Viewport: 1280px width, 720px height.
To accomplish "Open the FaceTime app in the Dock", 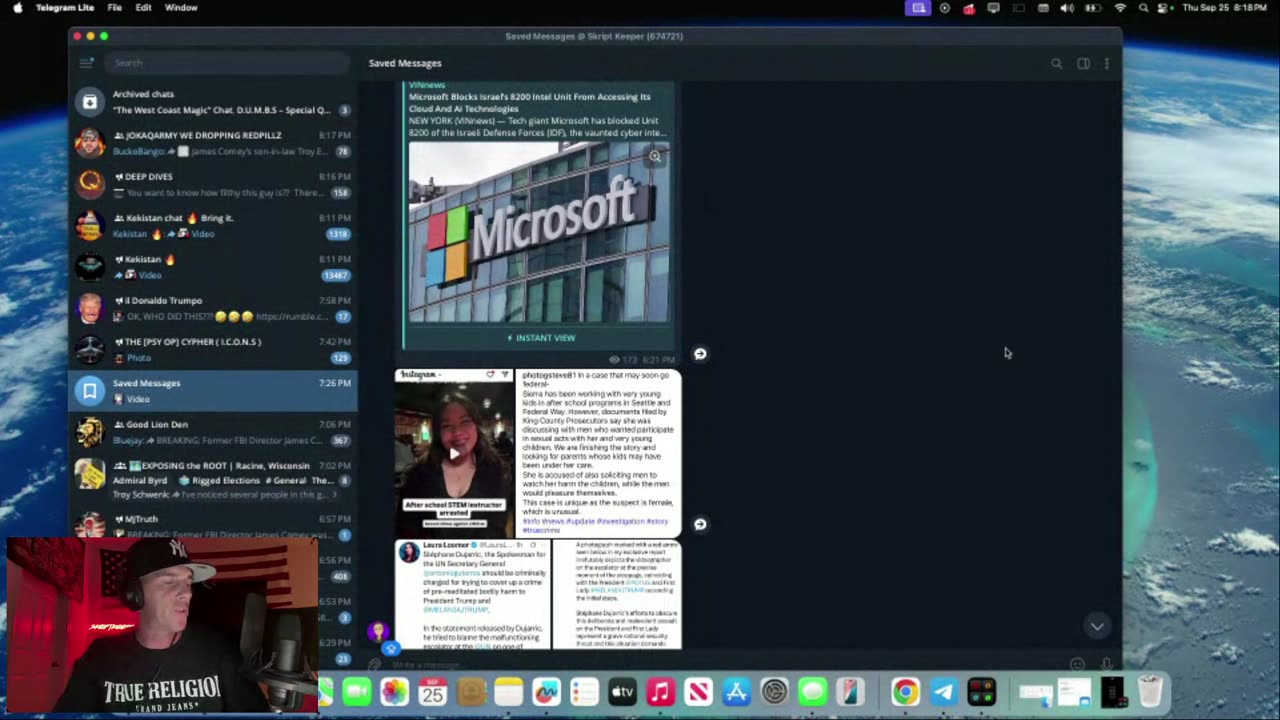I will (x=356, y=692).
